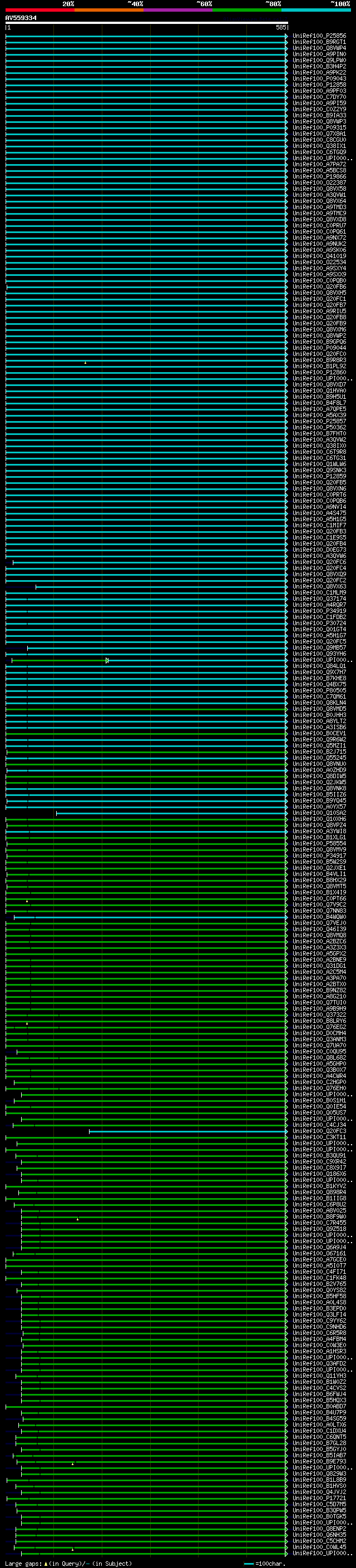This screenshot has width=356, height=1568.
Task: Open the UniRef100_B3H4P2 entry
Action: (x=319, y=67)
